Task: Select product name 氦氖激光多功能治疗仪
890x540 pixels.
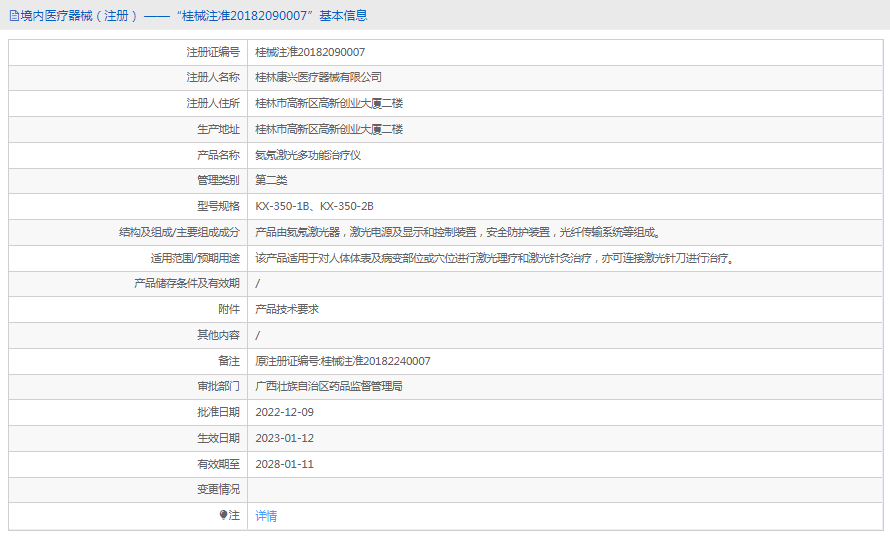Action: pyautogui.click(x=308, y=155)
